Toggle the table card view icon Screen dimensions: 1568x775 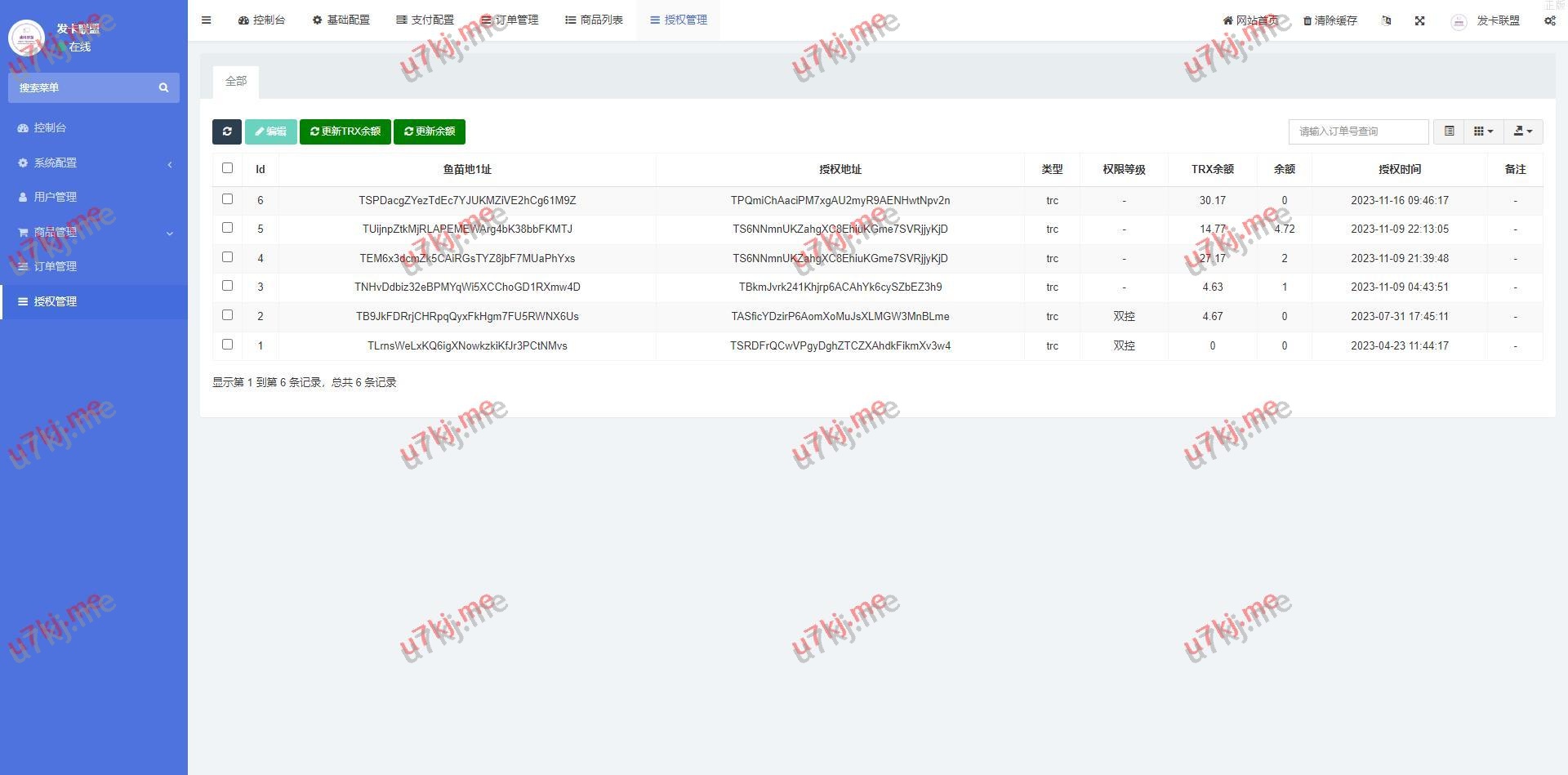(x=1449, y=131)
